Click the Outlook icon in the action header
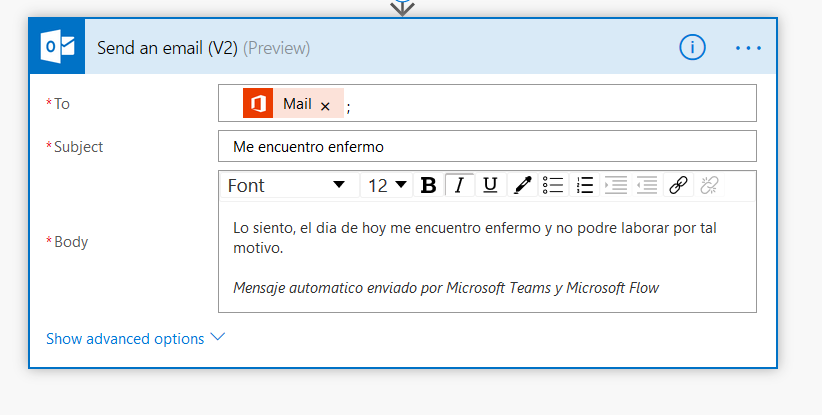 56,47
